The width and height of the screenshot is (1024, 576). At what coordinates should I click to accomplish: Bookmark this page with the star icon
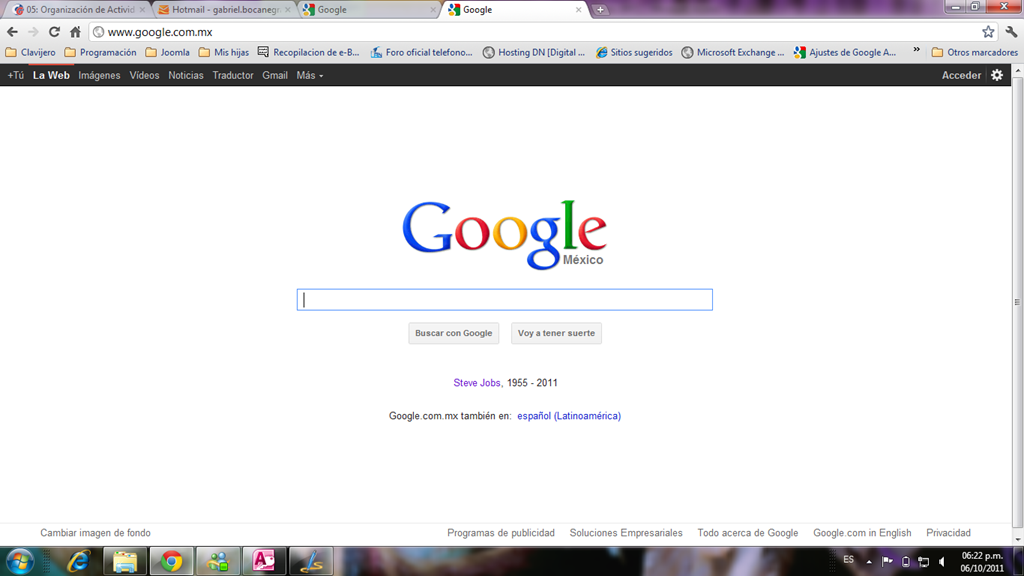(x=988, y=32)
